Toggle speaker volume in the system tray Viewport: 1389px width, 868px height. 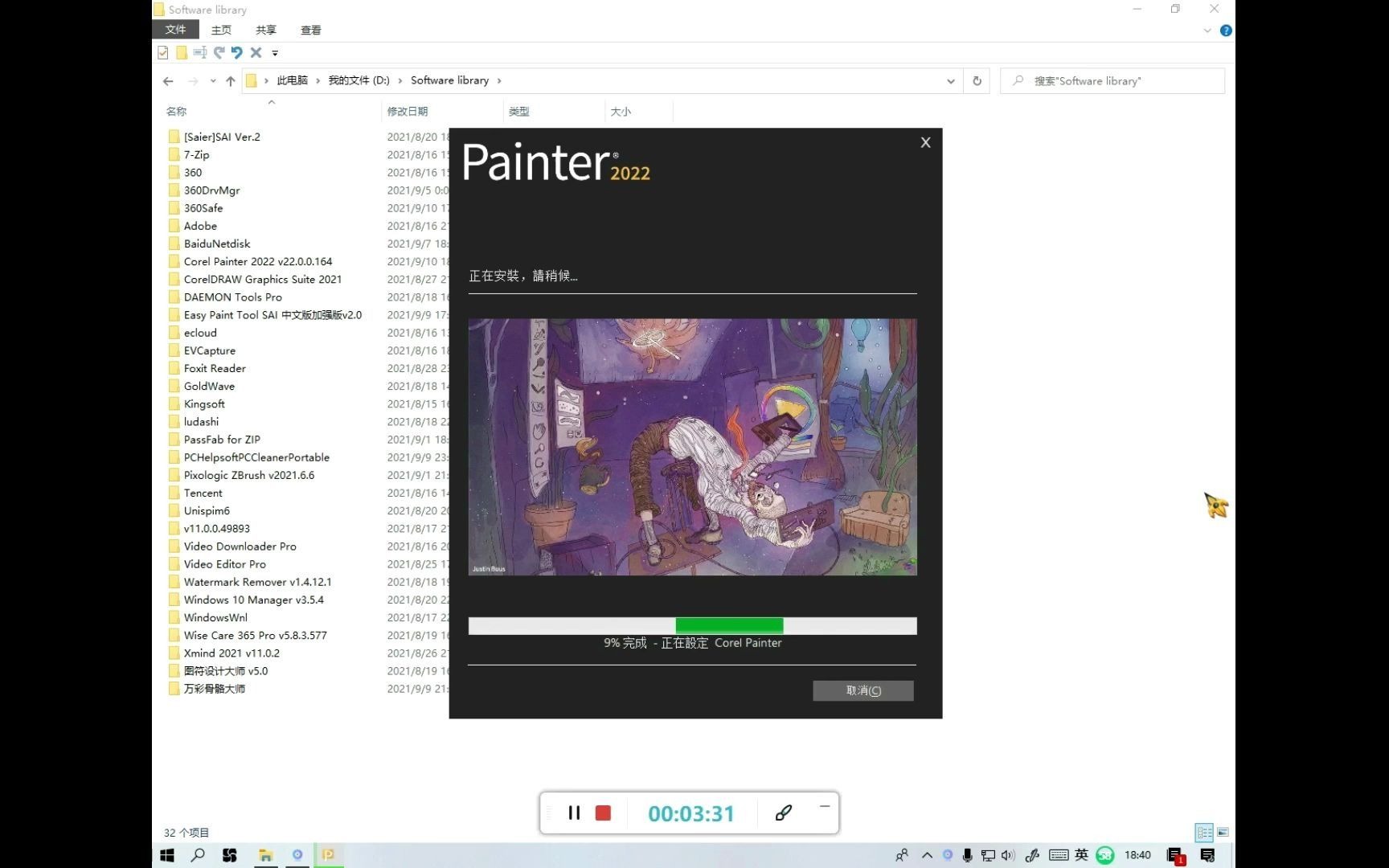1007,855
